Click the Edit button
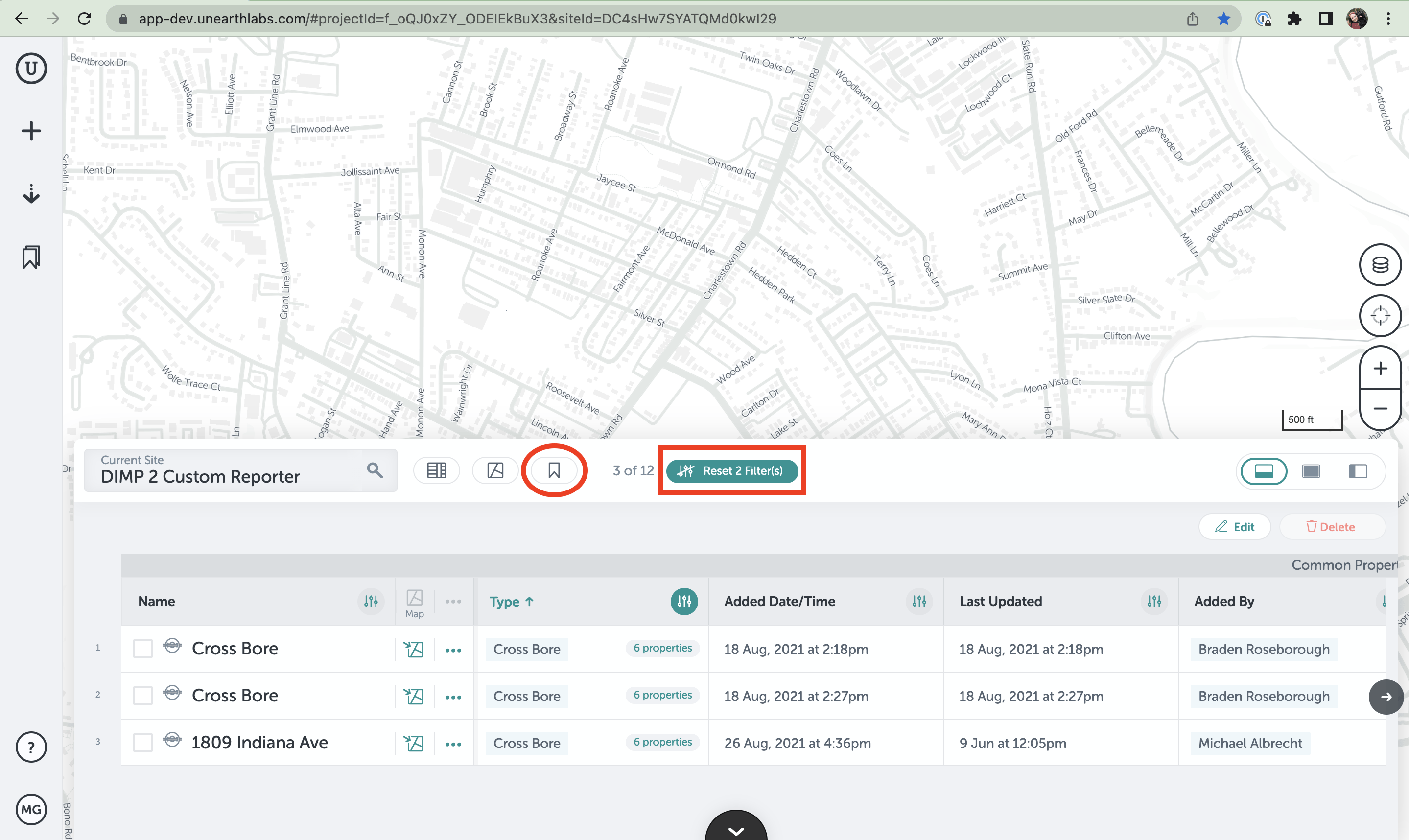Image resolution: width=1409 pixels, height=840 pixels. 1235,527
